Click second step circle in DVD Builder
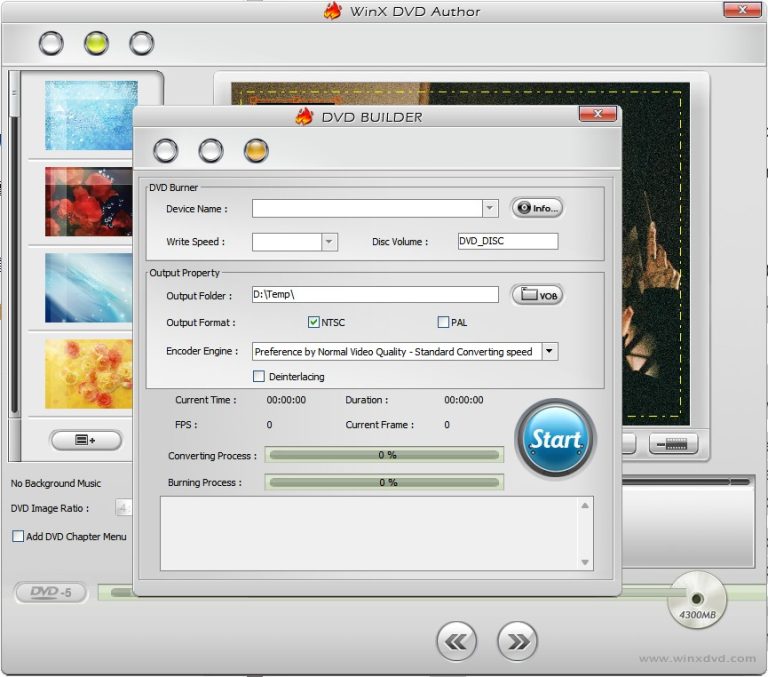The image size is (768, 677). (x=211, y=150)
